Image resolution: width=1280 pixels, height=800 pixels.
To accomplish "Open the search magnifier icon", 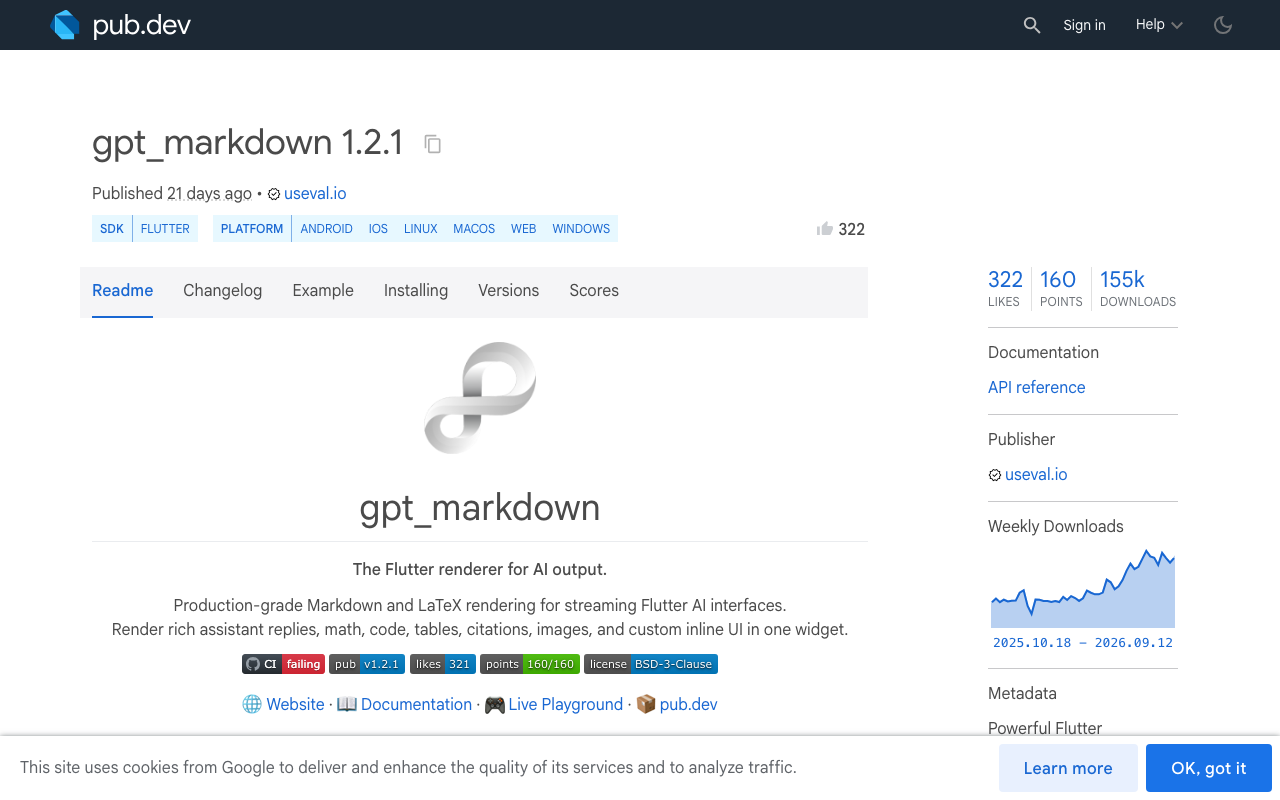I will pyautogui.click(x=1032, y=25).
